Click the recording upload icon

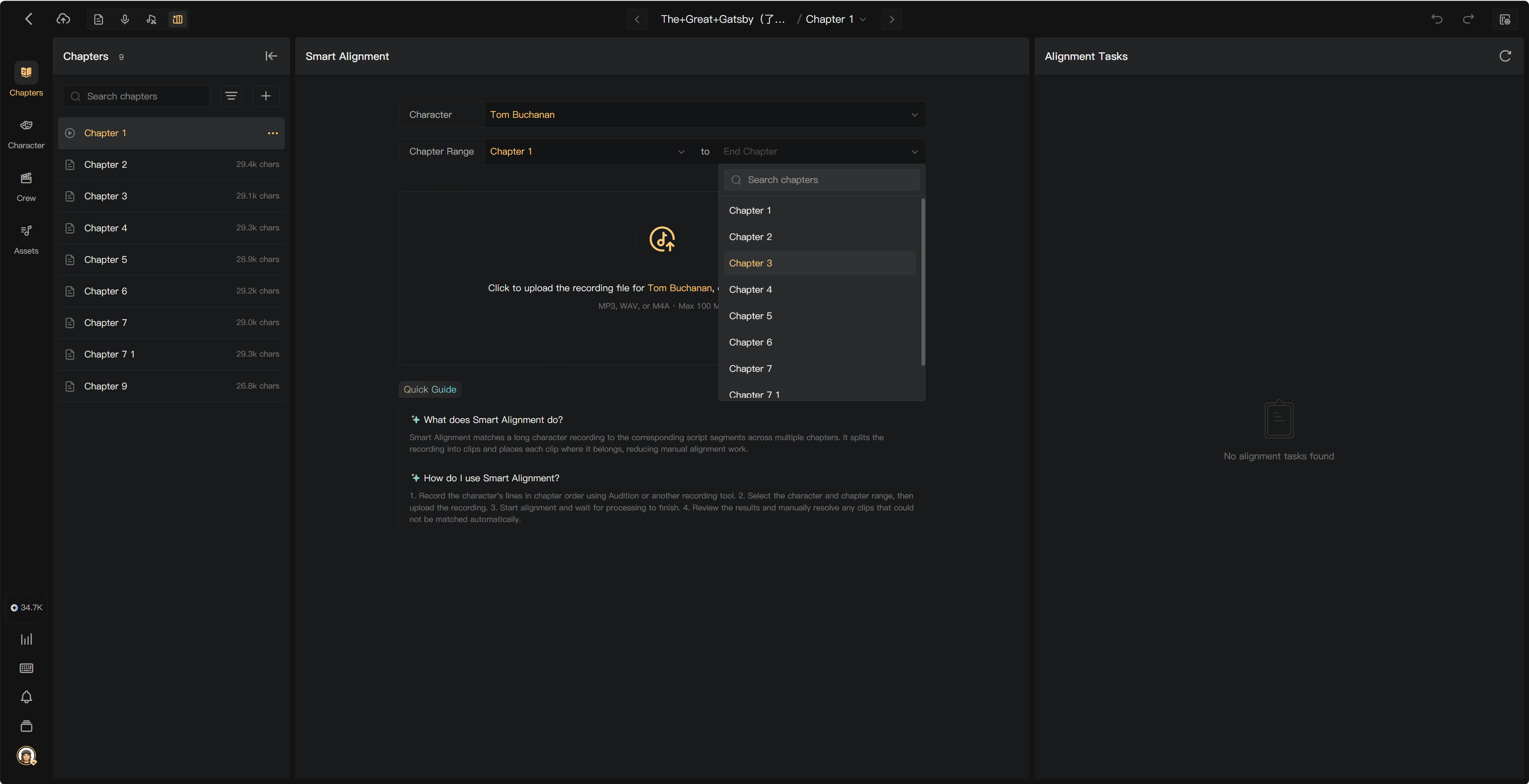[x=662, y=239]
